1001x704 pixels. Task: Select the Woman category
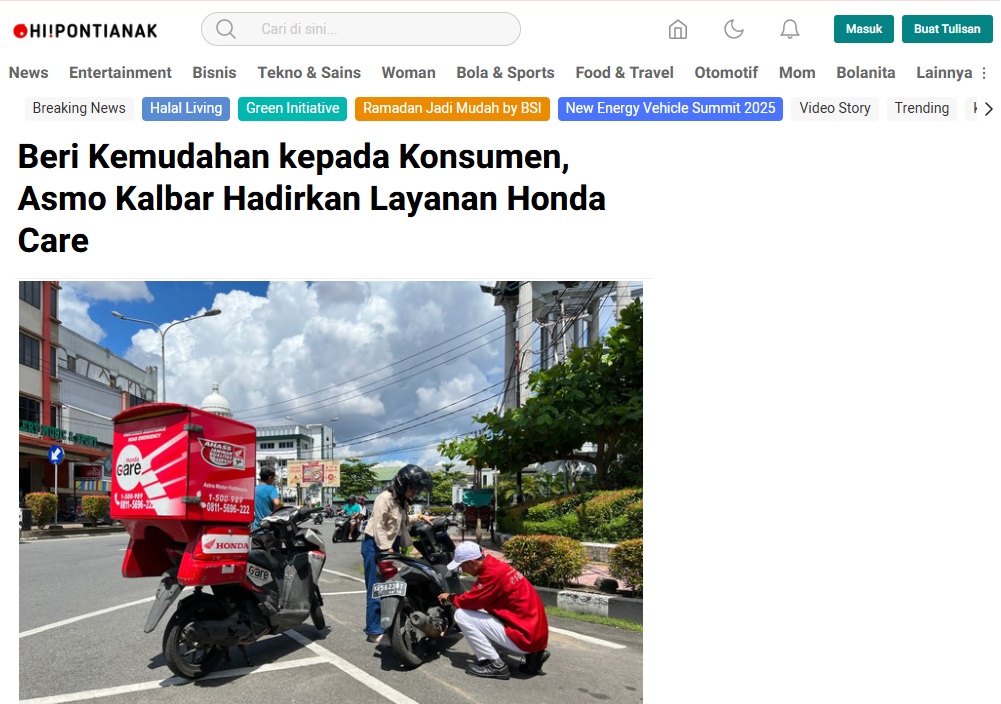point(409,73)
